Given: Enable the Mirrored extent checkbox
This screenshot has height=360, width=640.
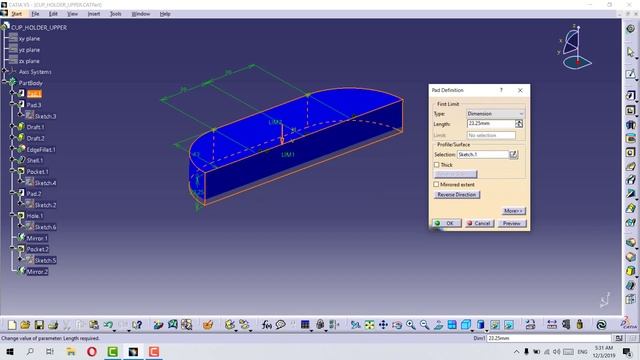Looking at the screenshot, I should (437, 184).
